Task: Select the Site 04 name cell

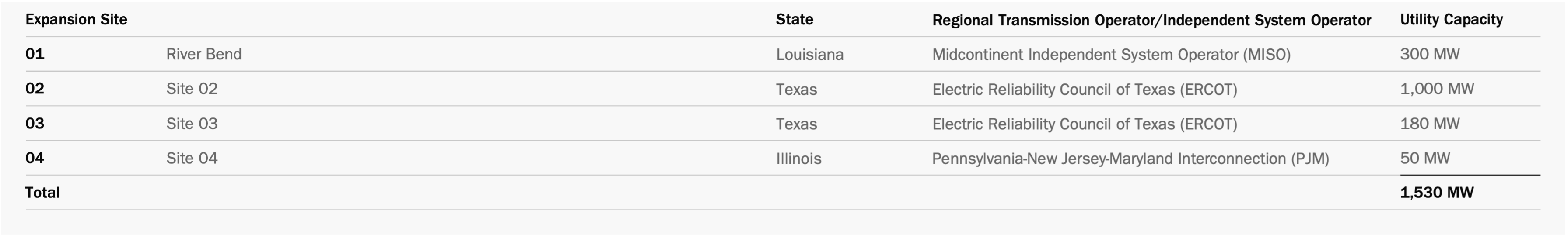Action: pyautogui.click(x=192, y=158)
